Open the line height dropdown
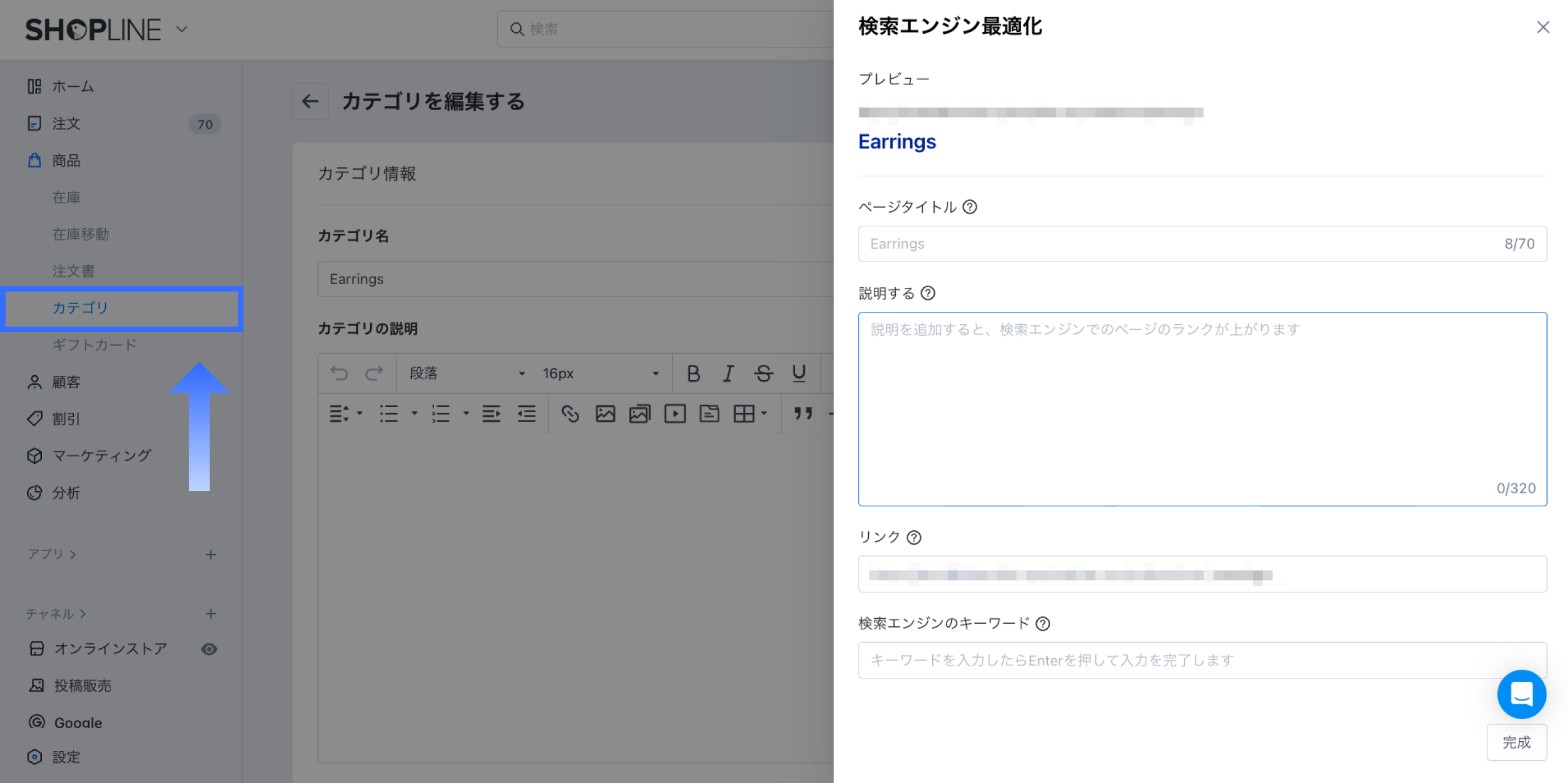Image resolution: width=1568 pixels, height=783 pixels. click(x=345, y=414)
